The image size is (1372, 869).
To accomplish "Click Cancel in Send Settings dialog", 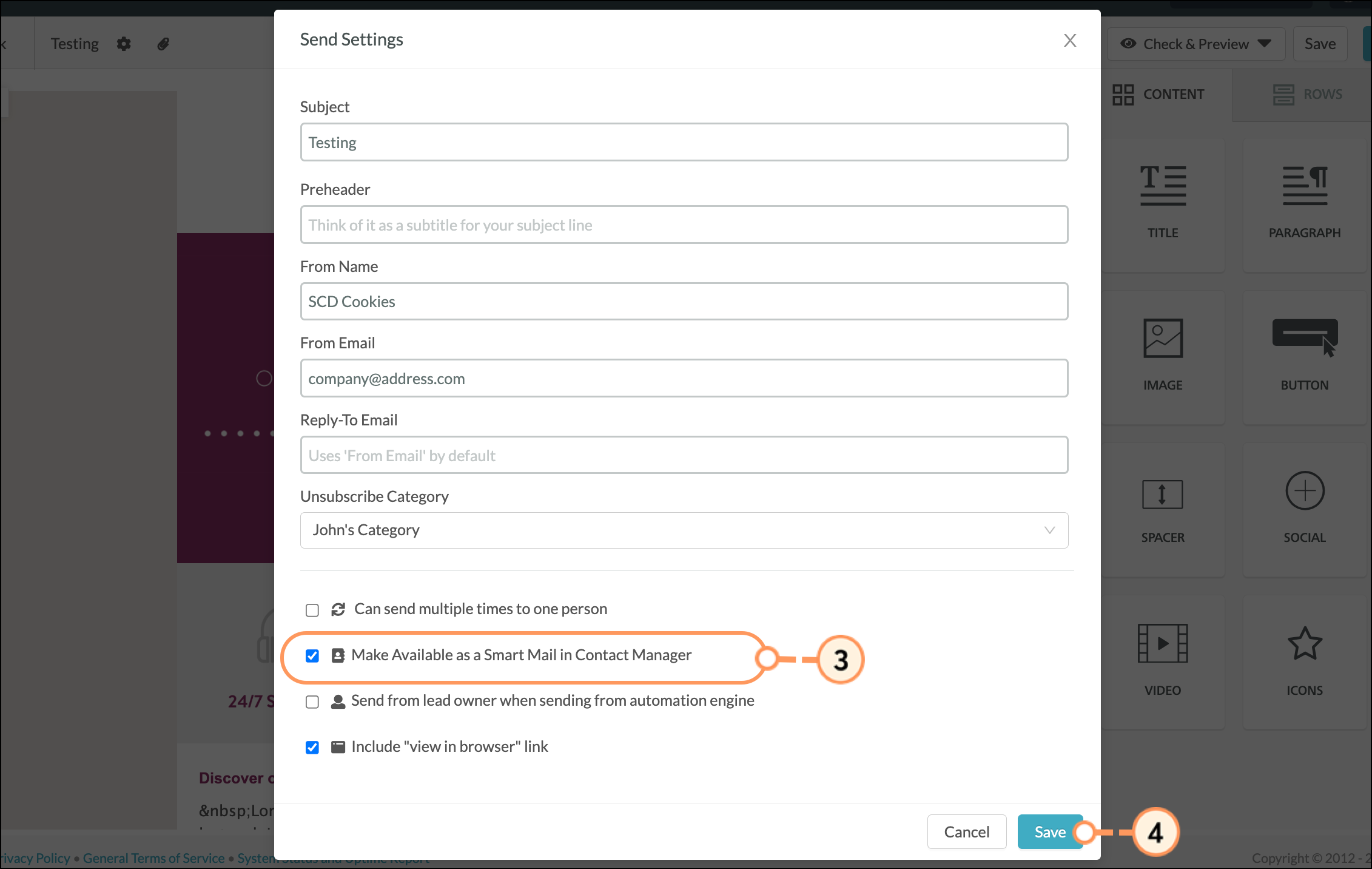I will (967, 832).
